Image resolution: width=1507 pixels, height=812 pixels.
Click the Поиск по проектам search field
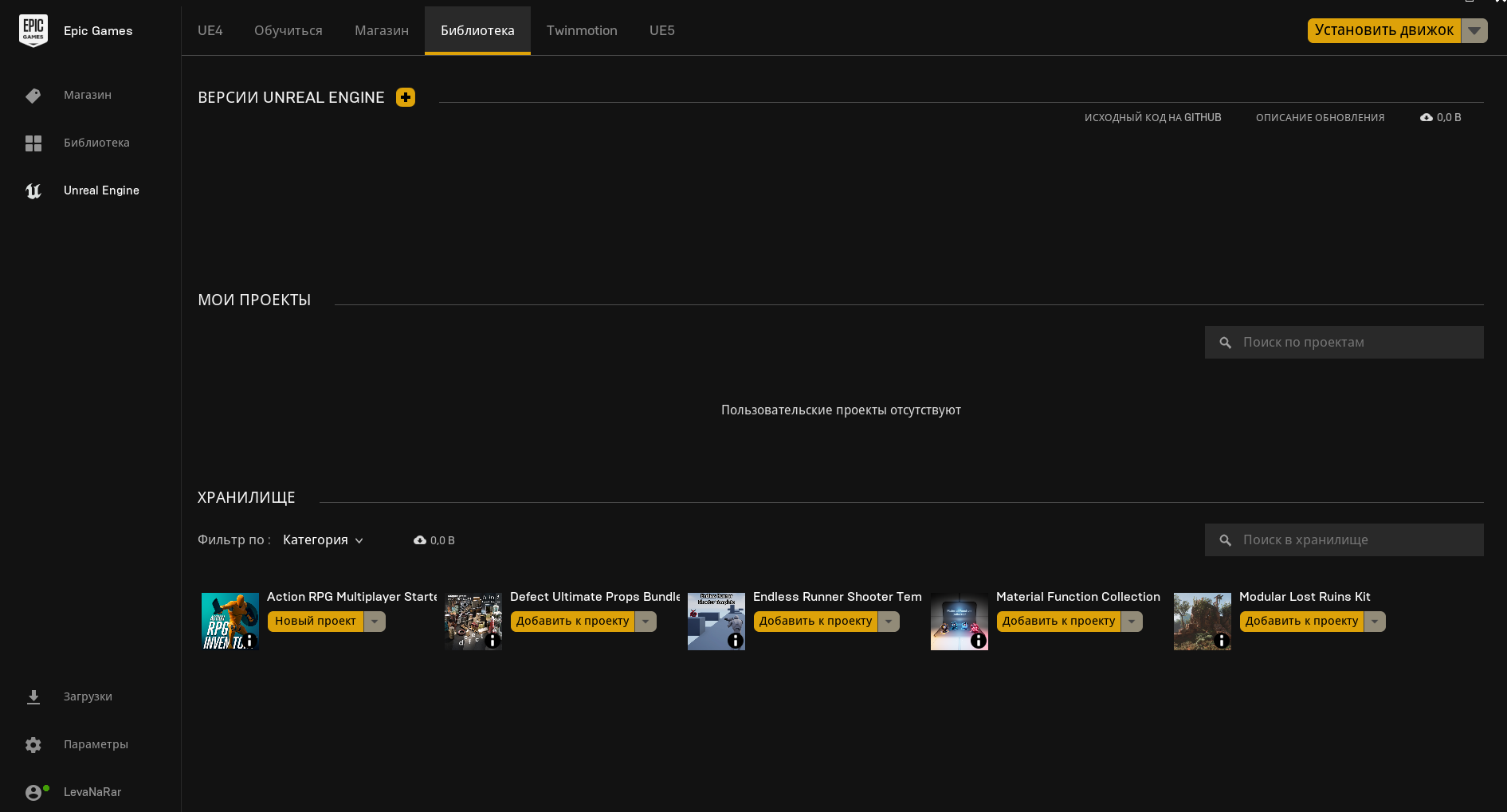point(1344,343)
